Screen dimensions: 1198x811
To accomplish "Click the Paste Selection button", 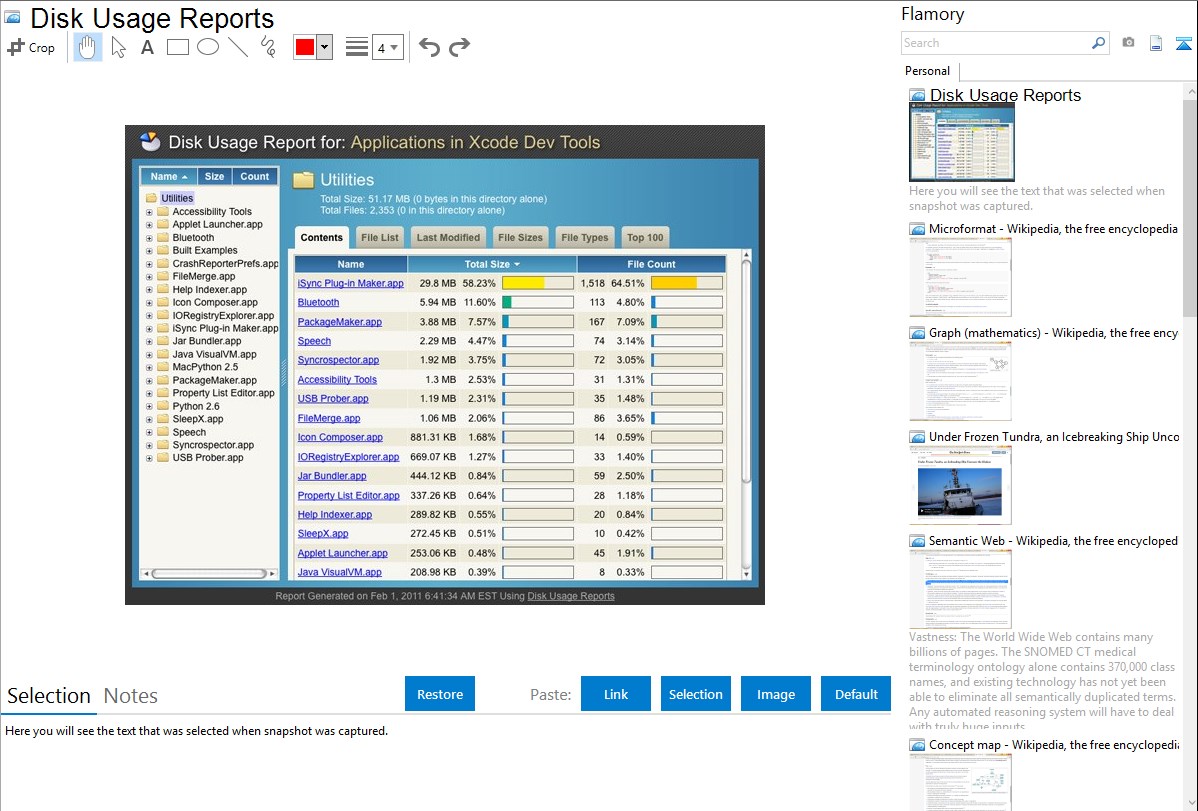I will click(x=696, y=694).
